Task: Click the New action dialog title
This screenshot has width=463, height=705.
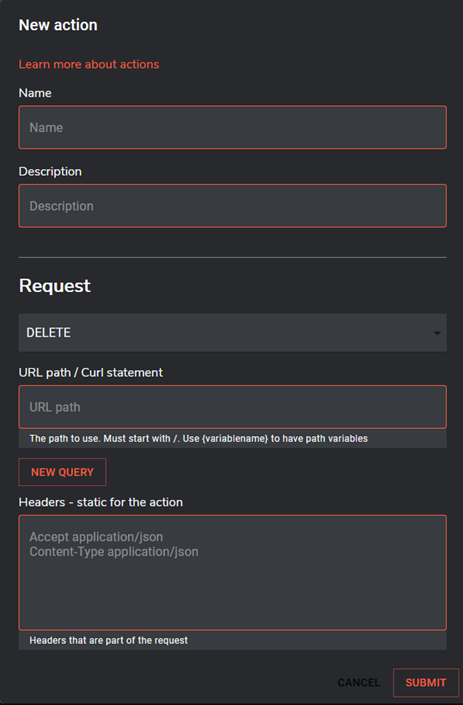Action: pos(58,25)
